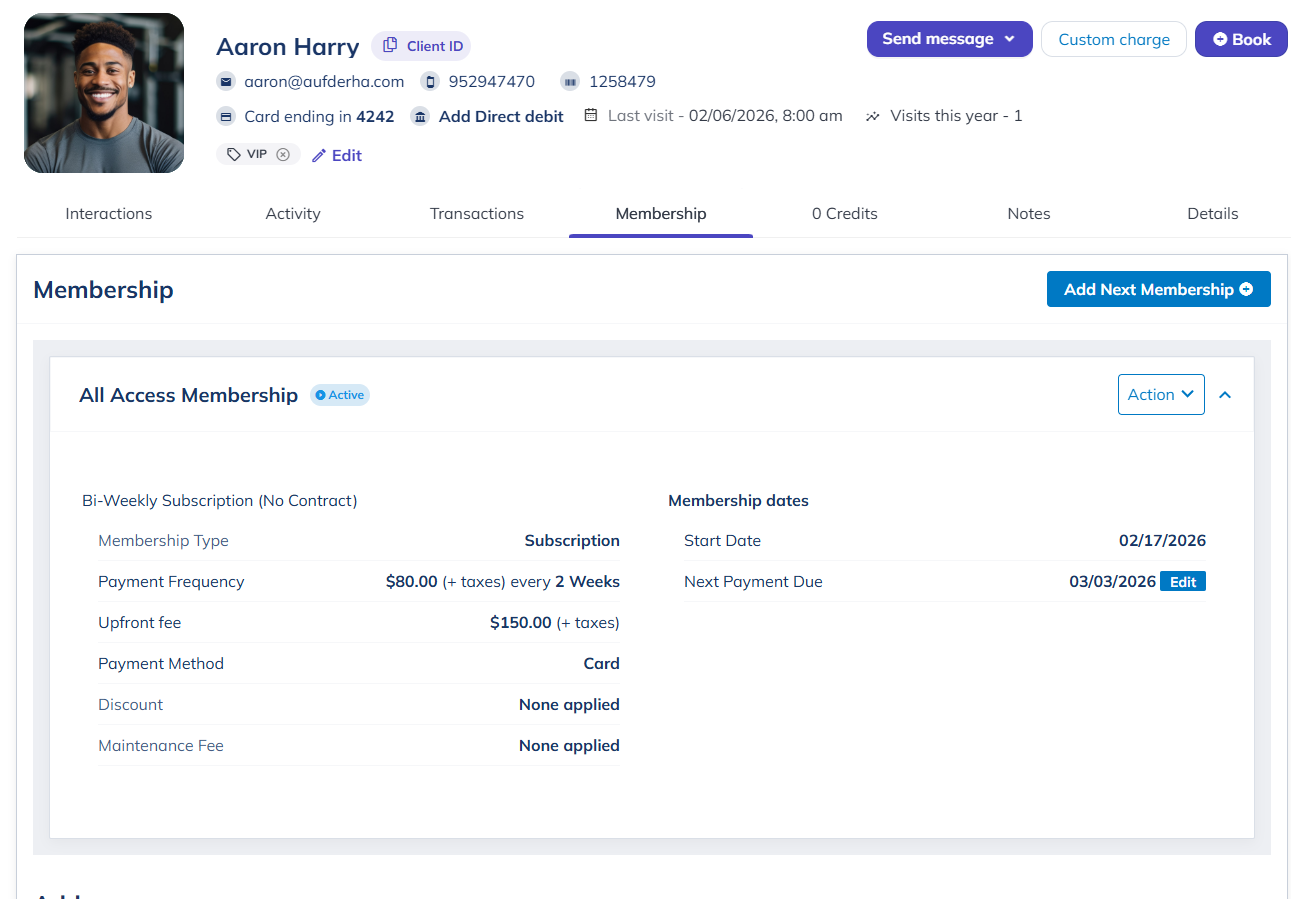The width and height of the screenshot is (1291, 899).
Task: Click the Visits this year - 1 text
Action: click(956, 116)
